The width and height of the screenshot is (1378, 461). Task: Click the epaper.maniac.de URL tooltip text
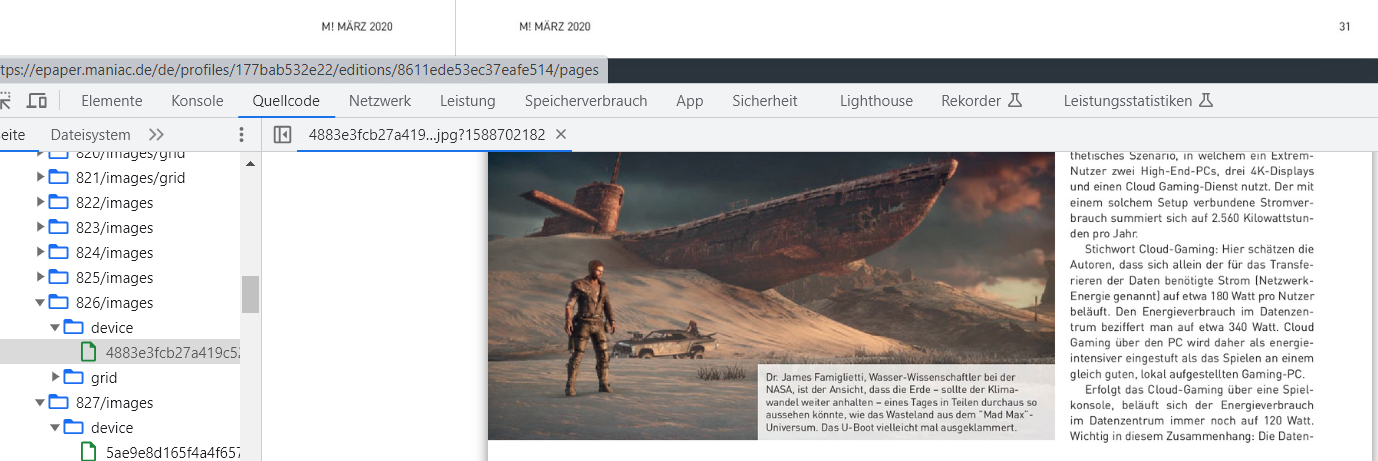click(300, 69)
